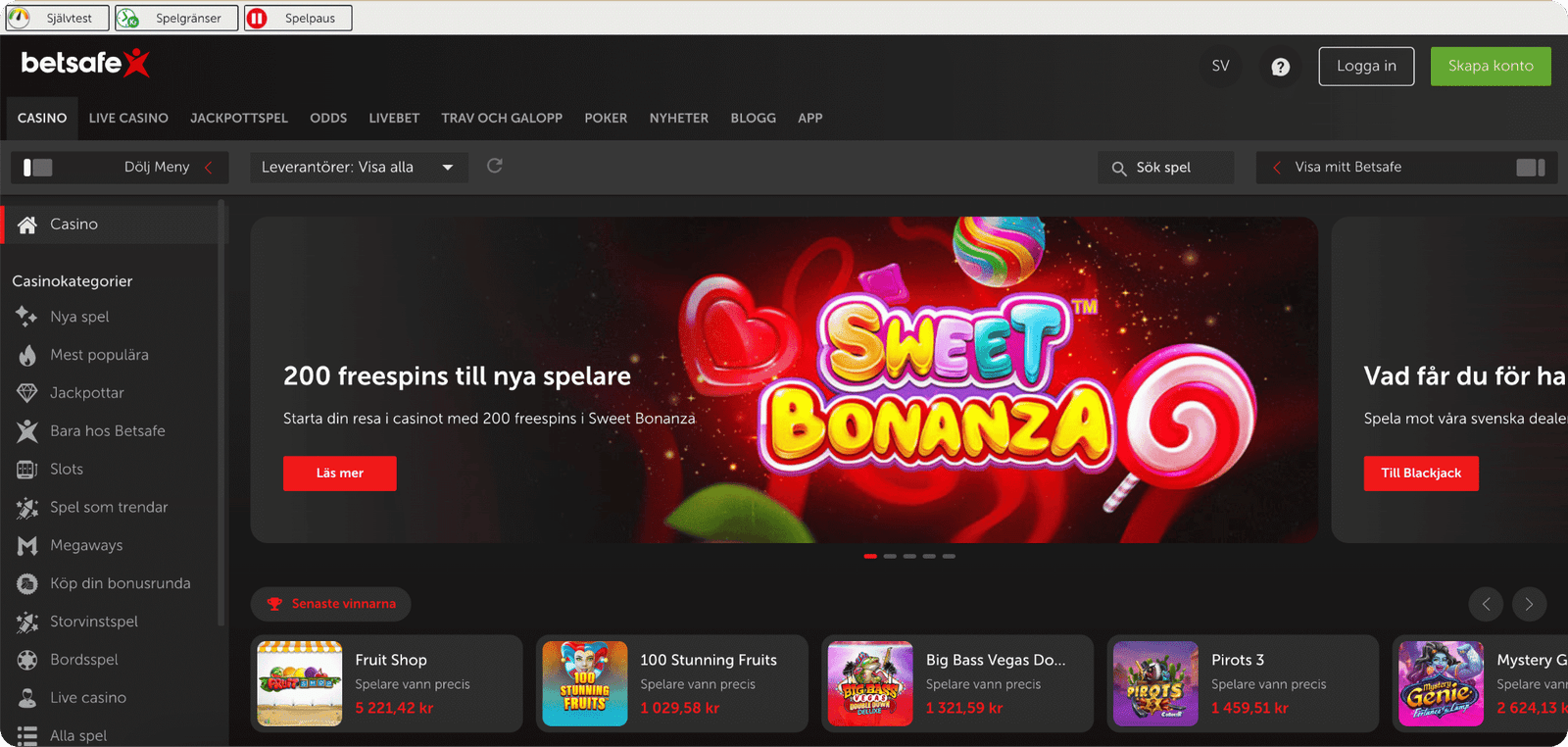Click the Läs mer button
The image size is (1568, 747).
[340, 473]
